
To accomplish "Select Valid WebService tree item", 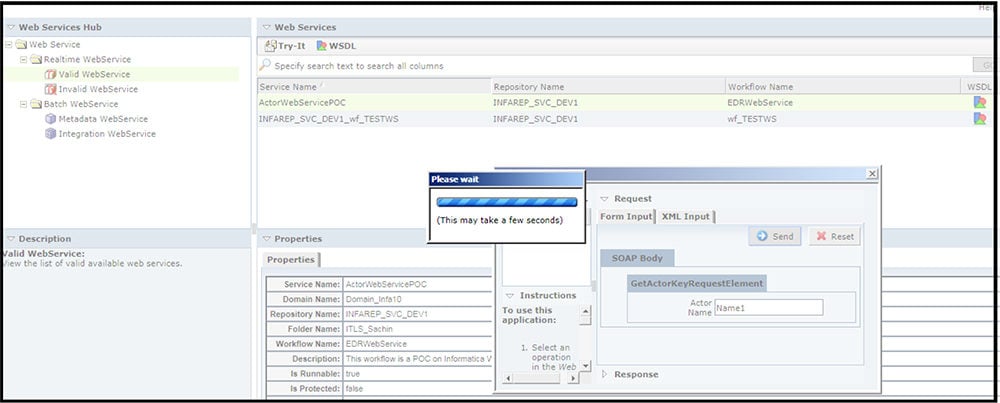I will pyautogui.click(x=94, y=75).
